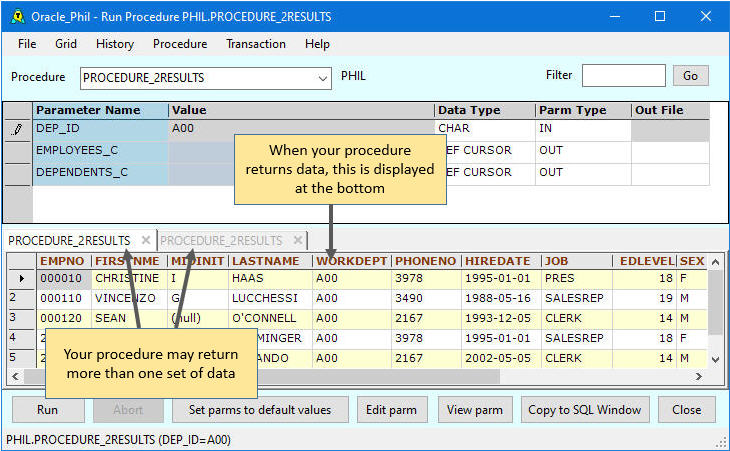Click the Data Type column header
Screen dimensions: 730x451
tap(485, 110)
